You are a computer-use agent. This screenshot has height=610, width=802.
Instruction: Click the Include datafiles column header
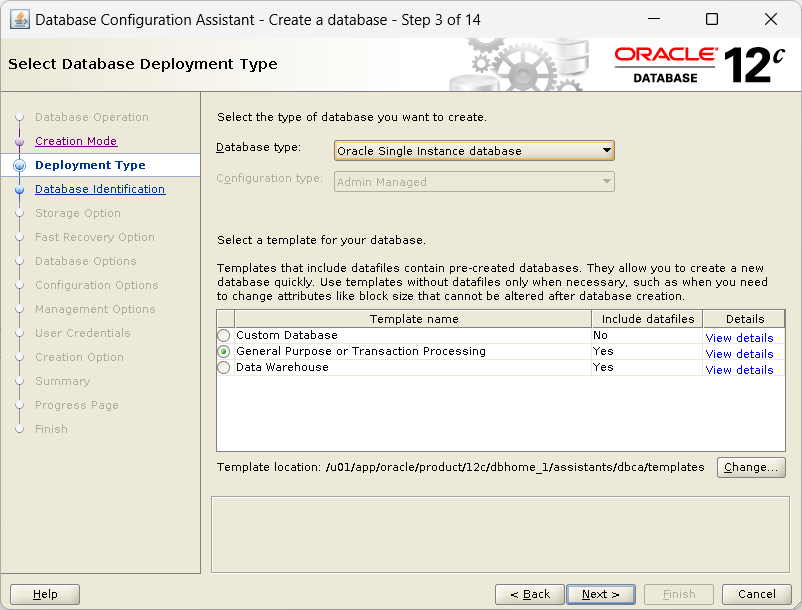[x=648, y=319]
